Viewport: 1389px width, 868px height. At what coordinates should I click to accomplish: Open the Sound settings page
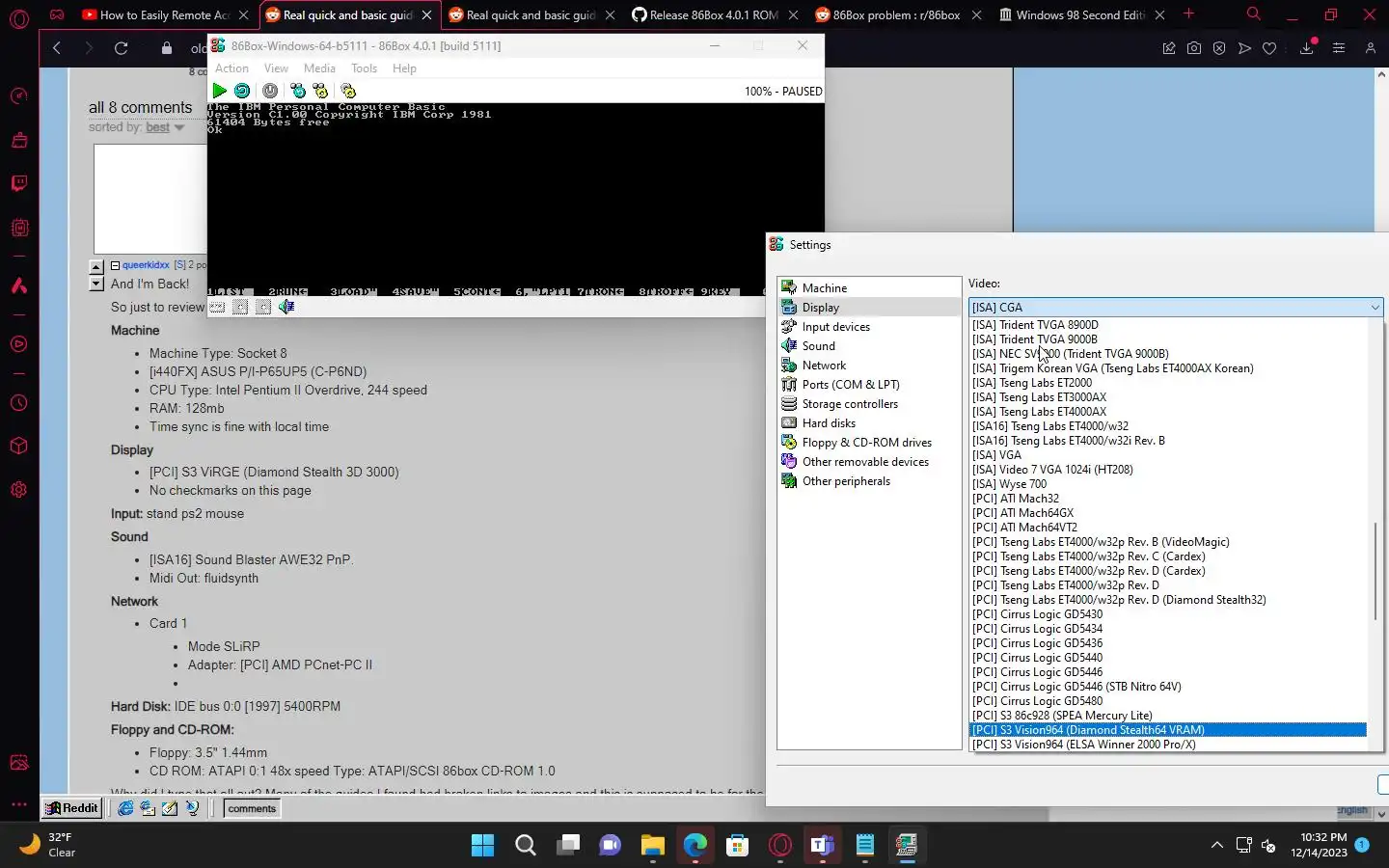tap(869, 345)
